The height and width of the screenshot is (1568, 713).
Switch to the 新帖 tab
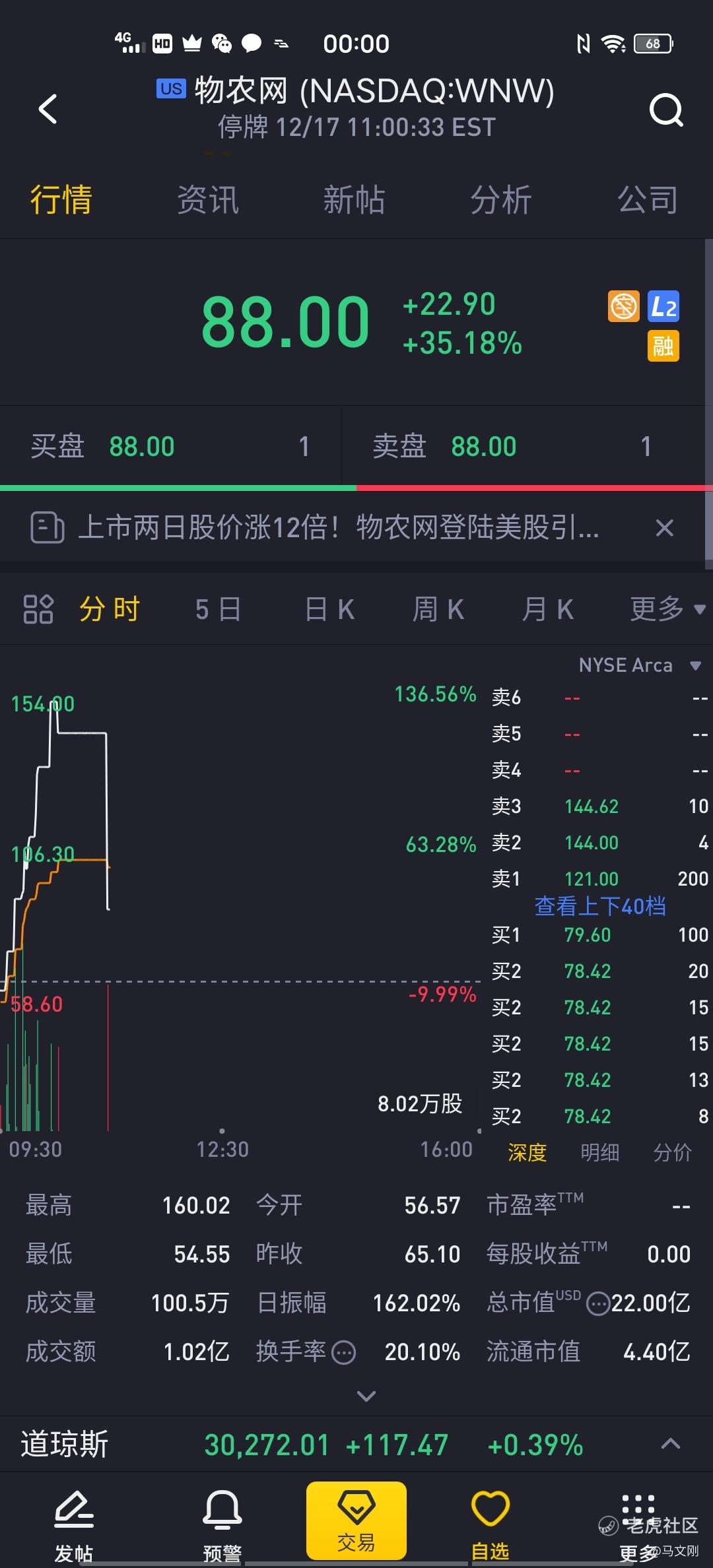coord(355,199)
